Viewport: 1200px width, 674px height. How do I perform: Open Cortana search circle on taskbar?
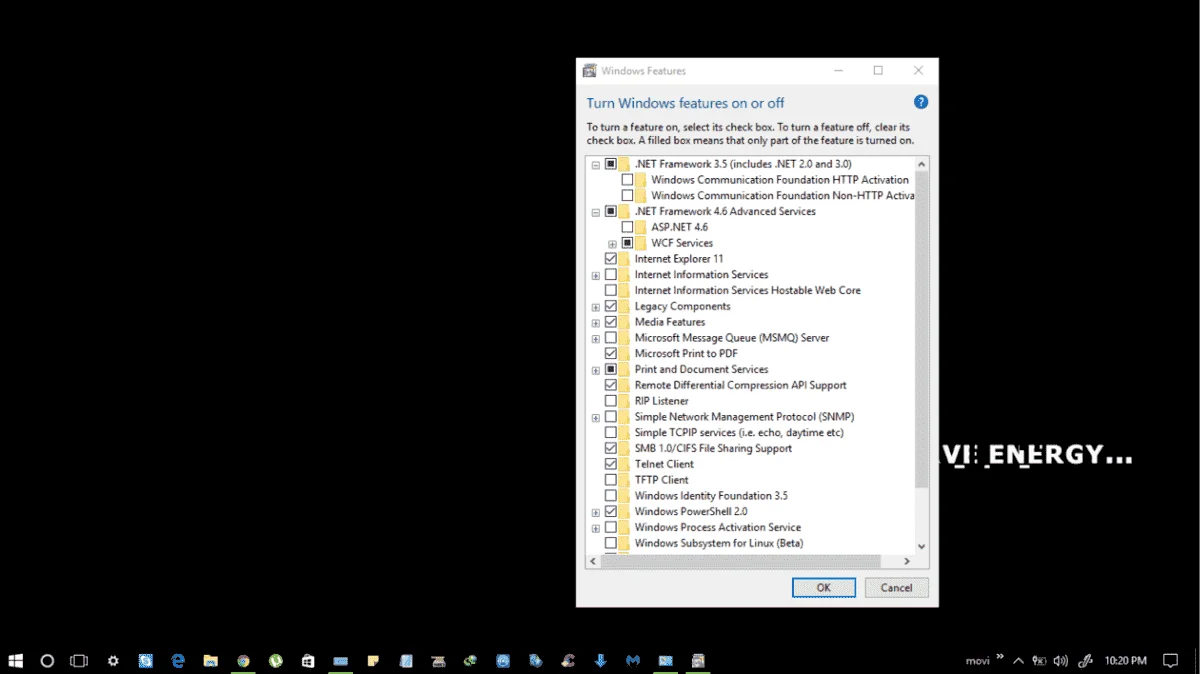coord(47,661)
